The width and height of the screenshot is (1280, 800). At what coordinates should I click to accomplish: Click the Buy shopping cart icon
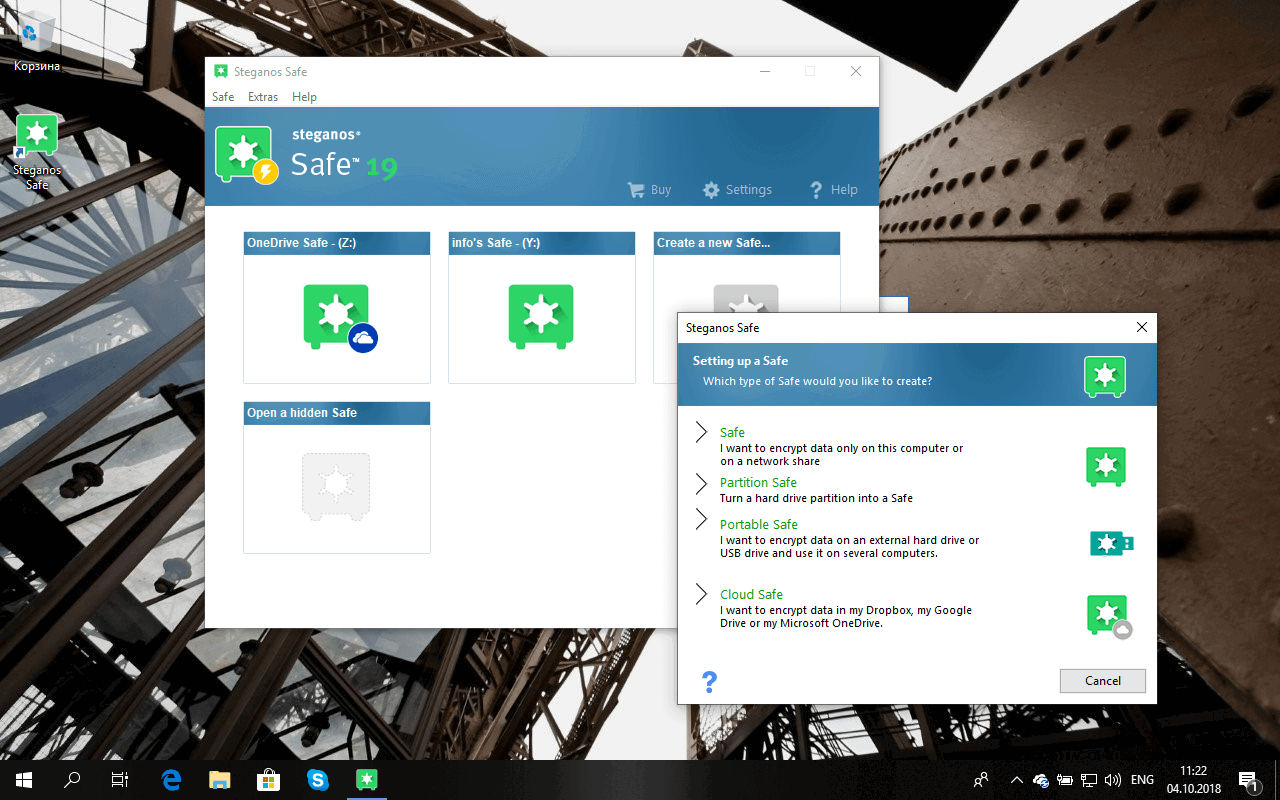click(x=635, y=189)
